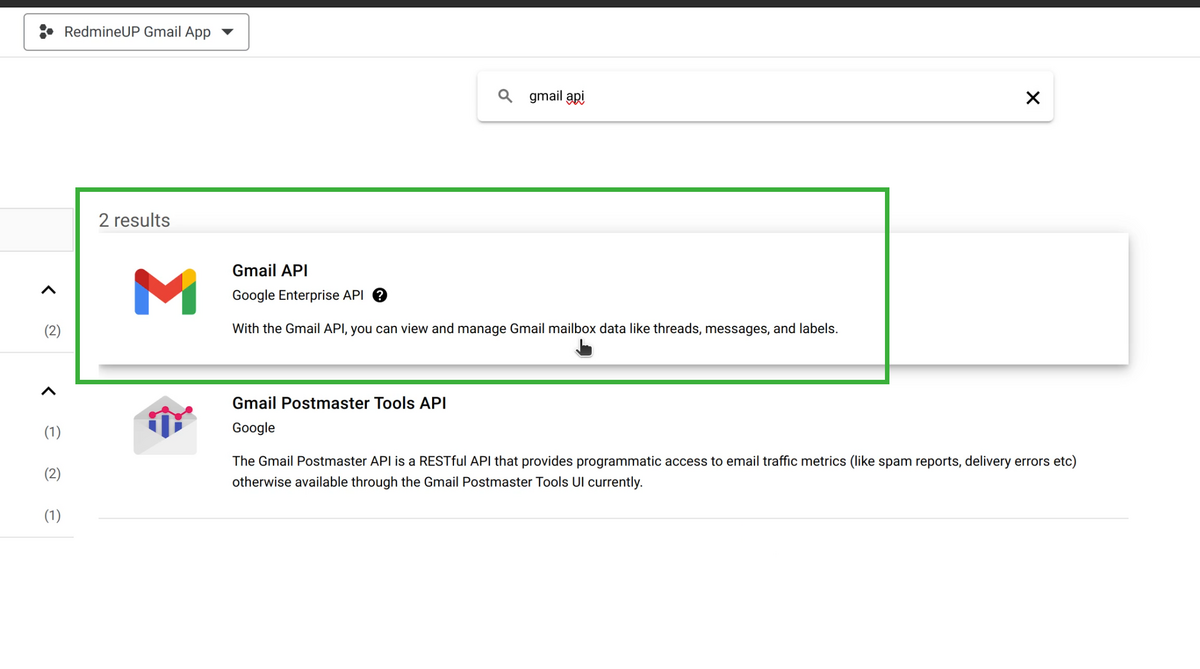
Task: Click the "Gmail Postmaster Tools API" title text
Action: [339, 403]
